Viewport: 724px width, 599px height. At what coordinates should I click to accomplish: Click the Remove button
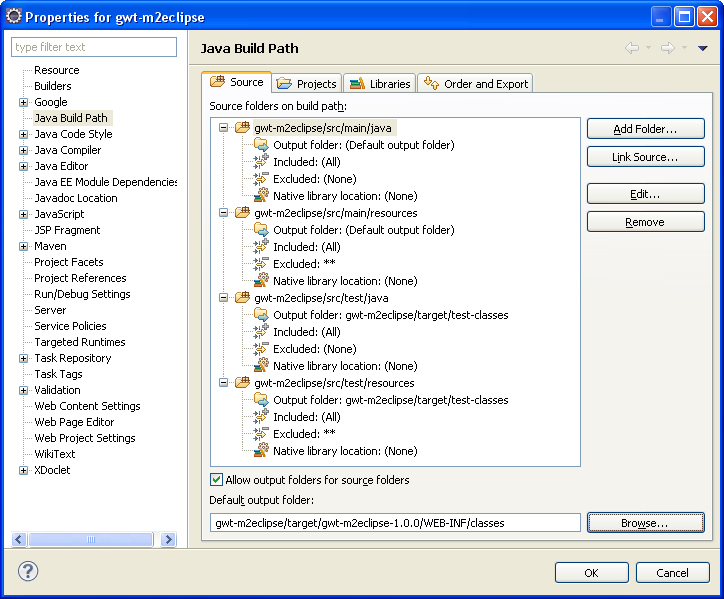646,222
